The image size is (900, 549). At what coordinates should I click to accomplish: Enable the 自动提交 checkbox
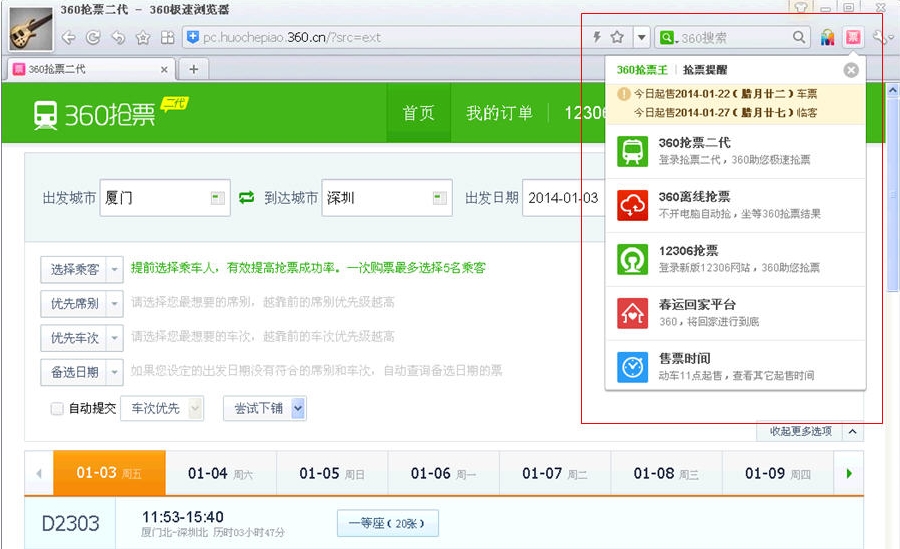pyautogui.click(x=57, y=408)
